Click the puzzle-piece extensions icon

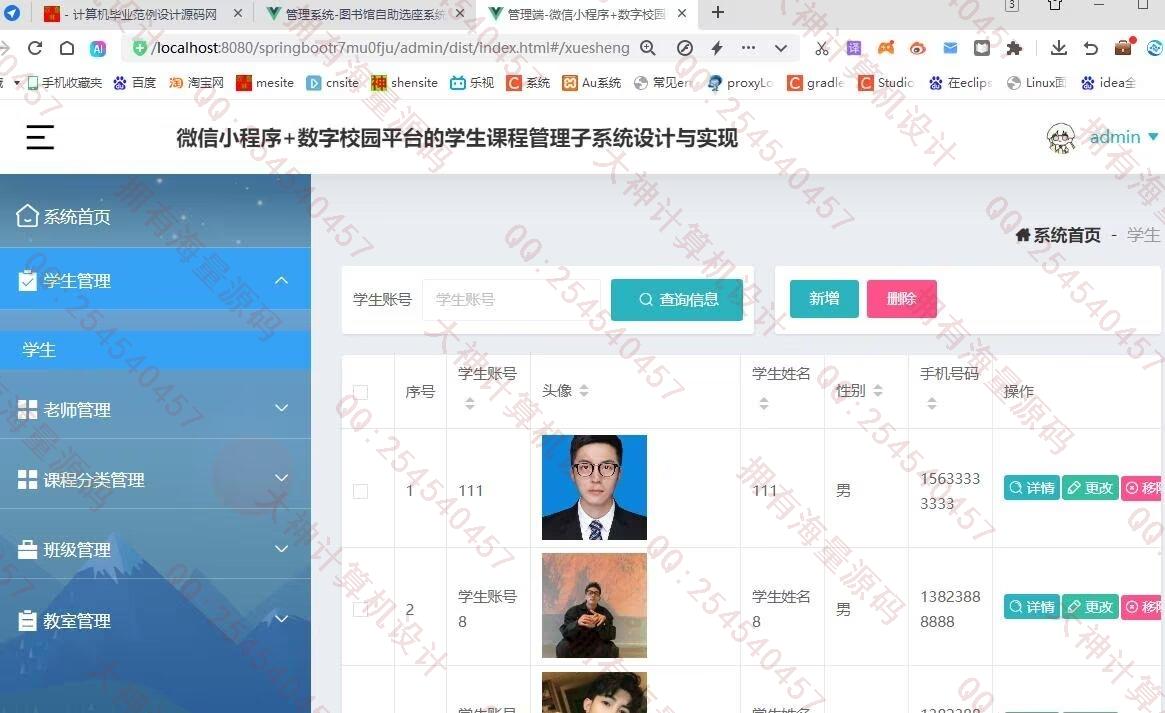click(x=1014, y=48)
